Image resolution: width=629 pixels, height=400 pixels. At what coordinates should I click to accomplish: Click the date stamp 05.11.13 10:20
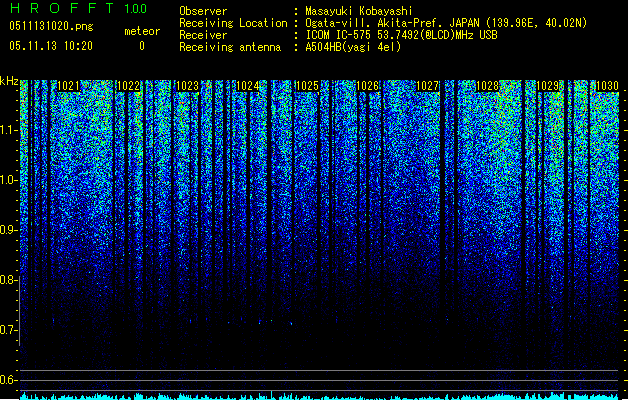tap(51, 46)
